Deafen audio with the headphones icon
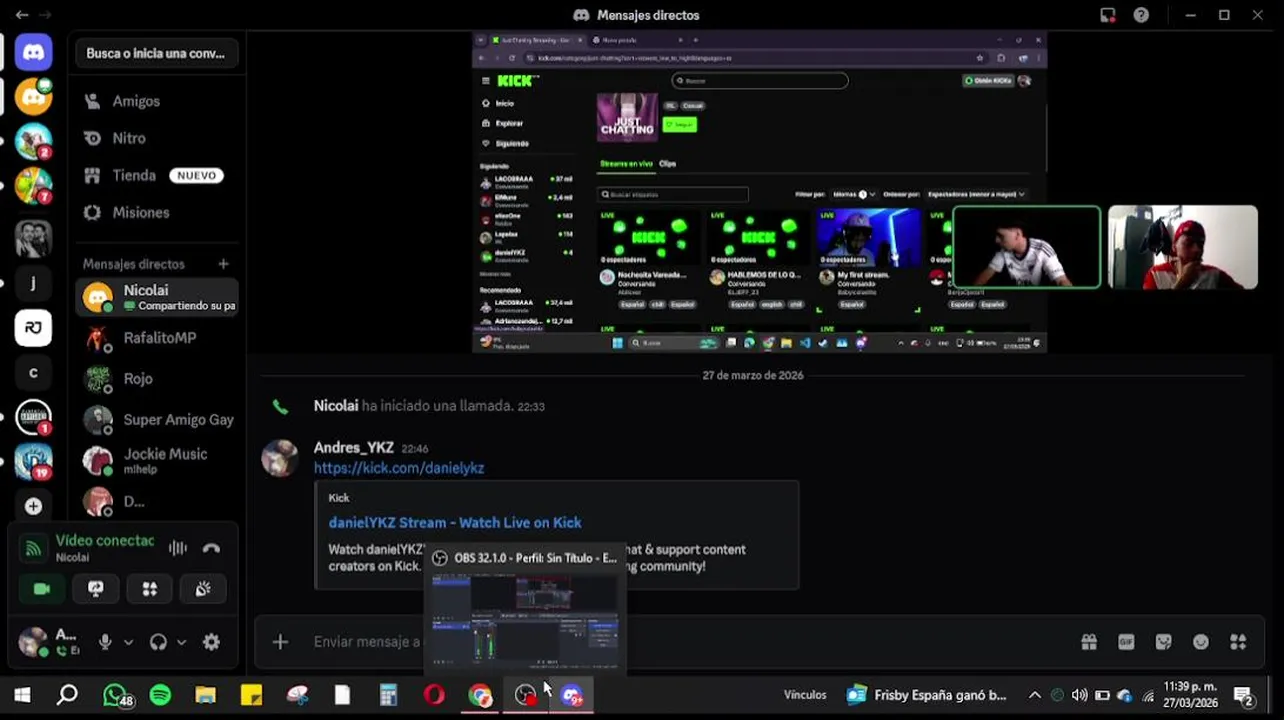The image size is (1284, 720). tap(158, 642)
